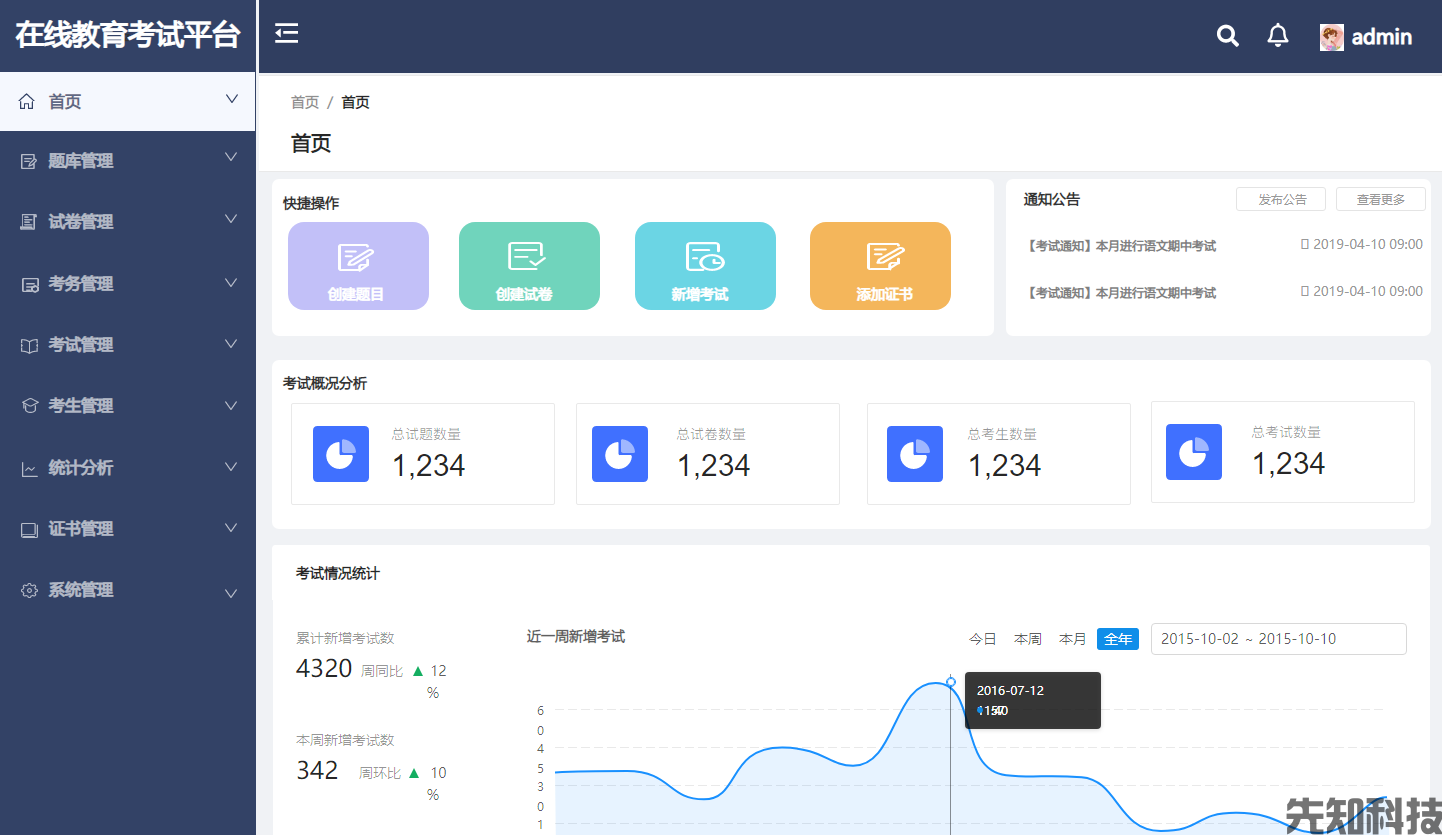Collapse the sidebar with the menu fold icon
Screen dimensions: 1442x835
click(287, 34)
